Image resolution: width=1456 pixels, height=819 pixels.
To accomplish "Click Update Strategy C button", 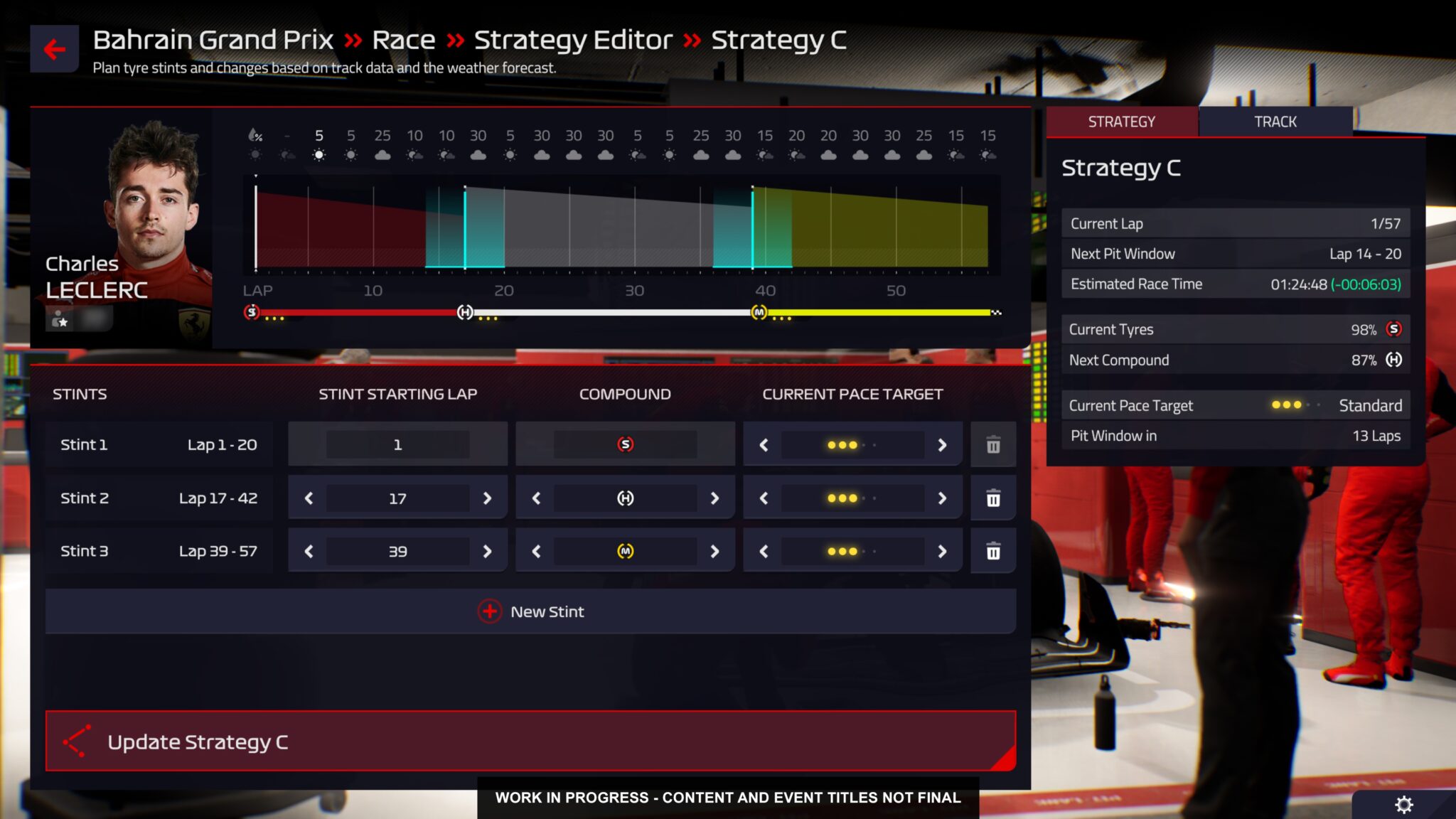I will (531, 740).
